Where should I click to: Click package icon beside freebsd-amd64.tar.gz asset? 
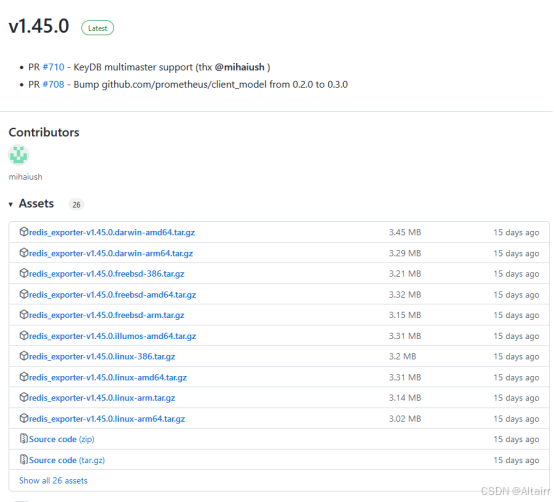pyautogui.click(x=24, y=294)
